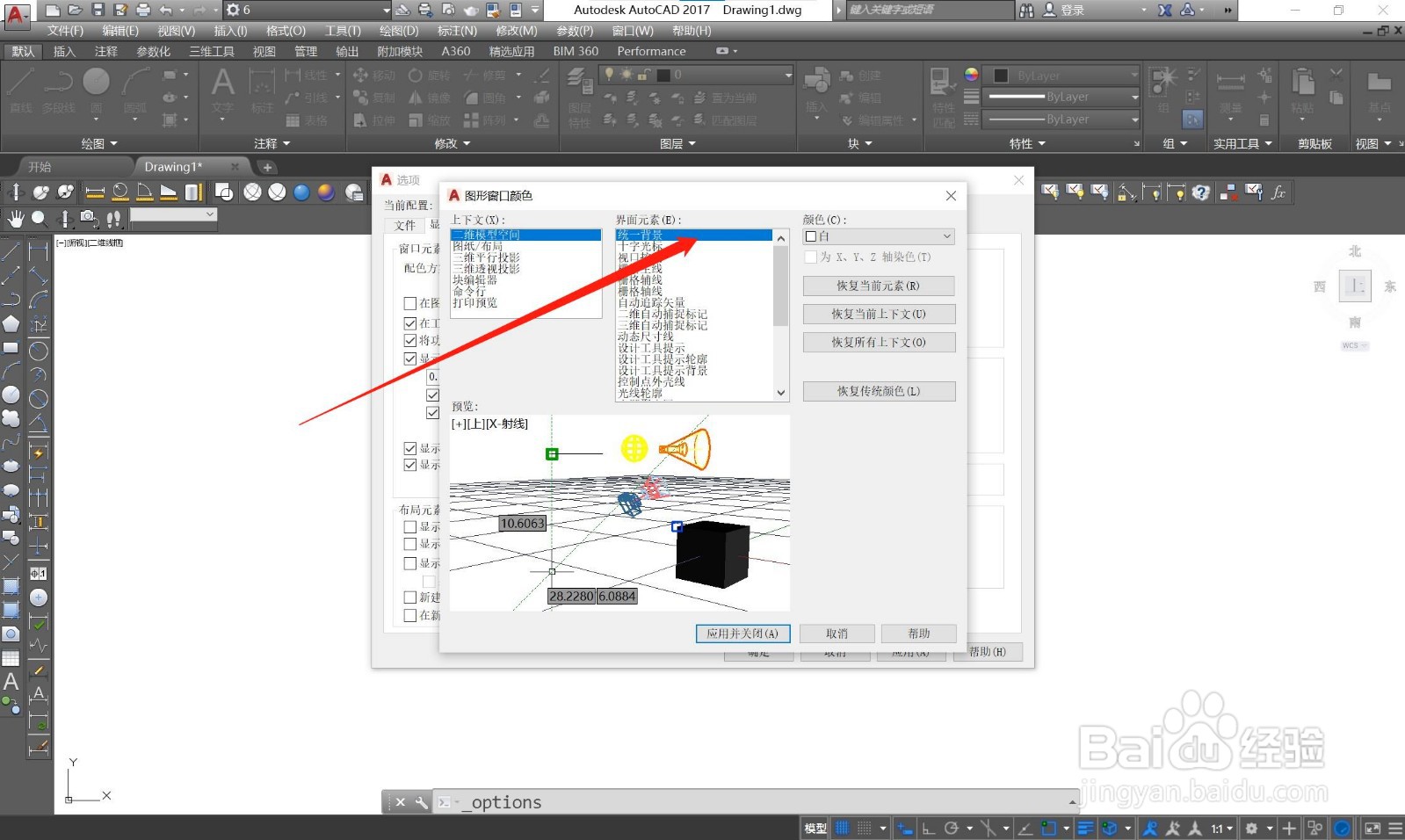
Task: Select the Radius measure tool
Action: pyautogui.click(x=120, y=192)
